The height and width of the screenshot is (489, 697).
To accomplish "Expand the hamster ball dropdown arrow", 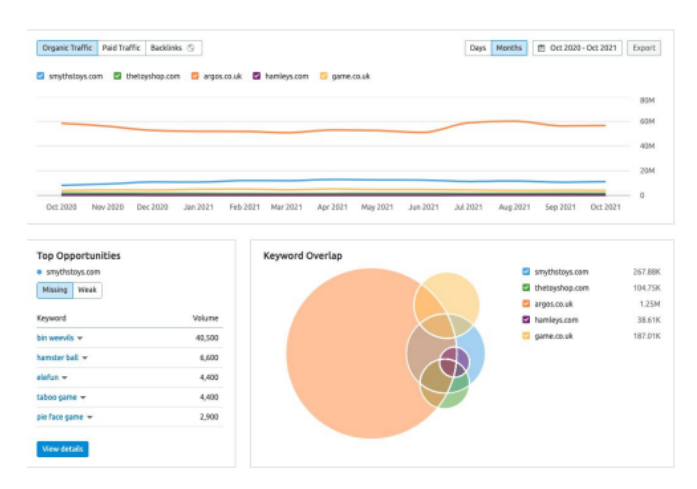I will tap(85, 358).
